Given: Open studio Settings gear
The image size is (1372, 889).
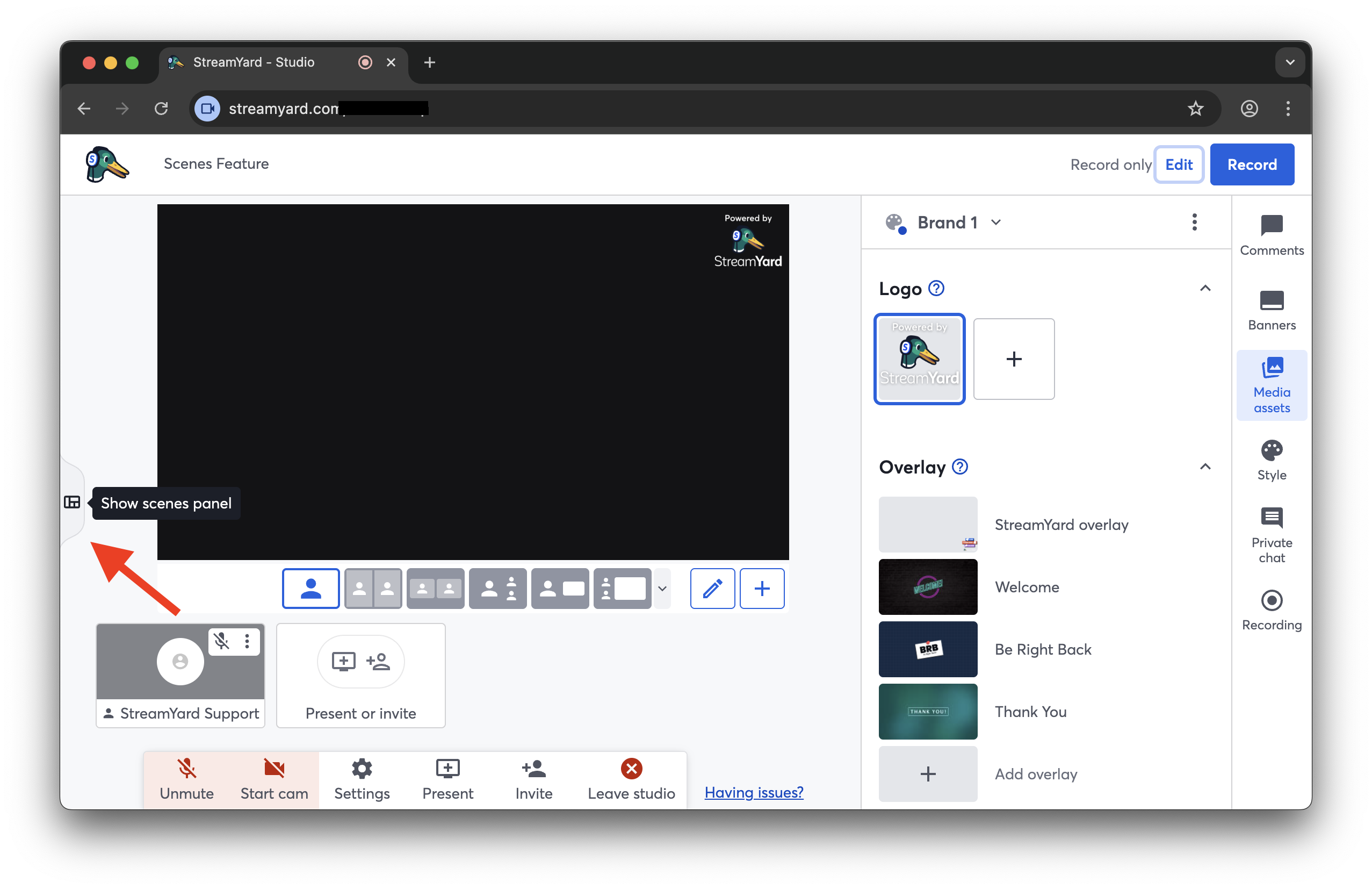Looking at the screenshot, I should tap(362, 779).
